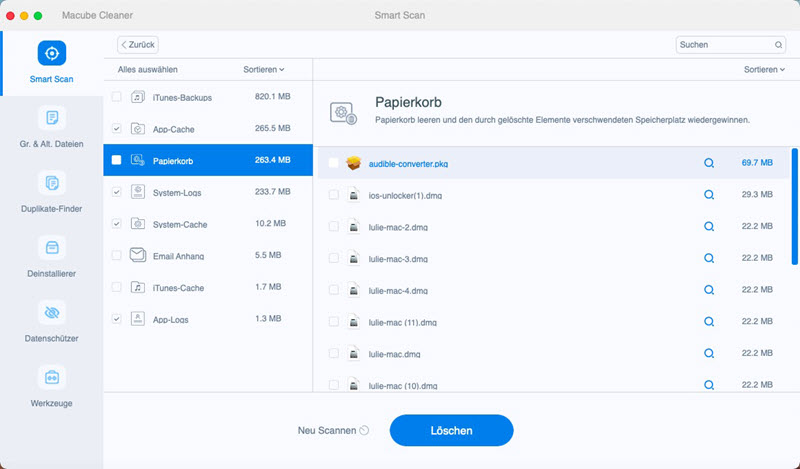The width and height of the screenshot is (800, 469).
Task: Check the Email Anhang checkbox
Action: 116,255
